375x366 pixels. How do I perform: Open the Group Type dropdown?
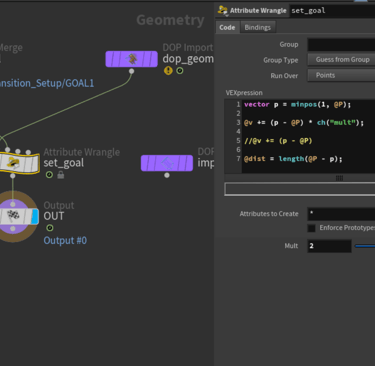coord(341,60)
